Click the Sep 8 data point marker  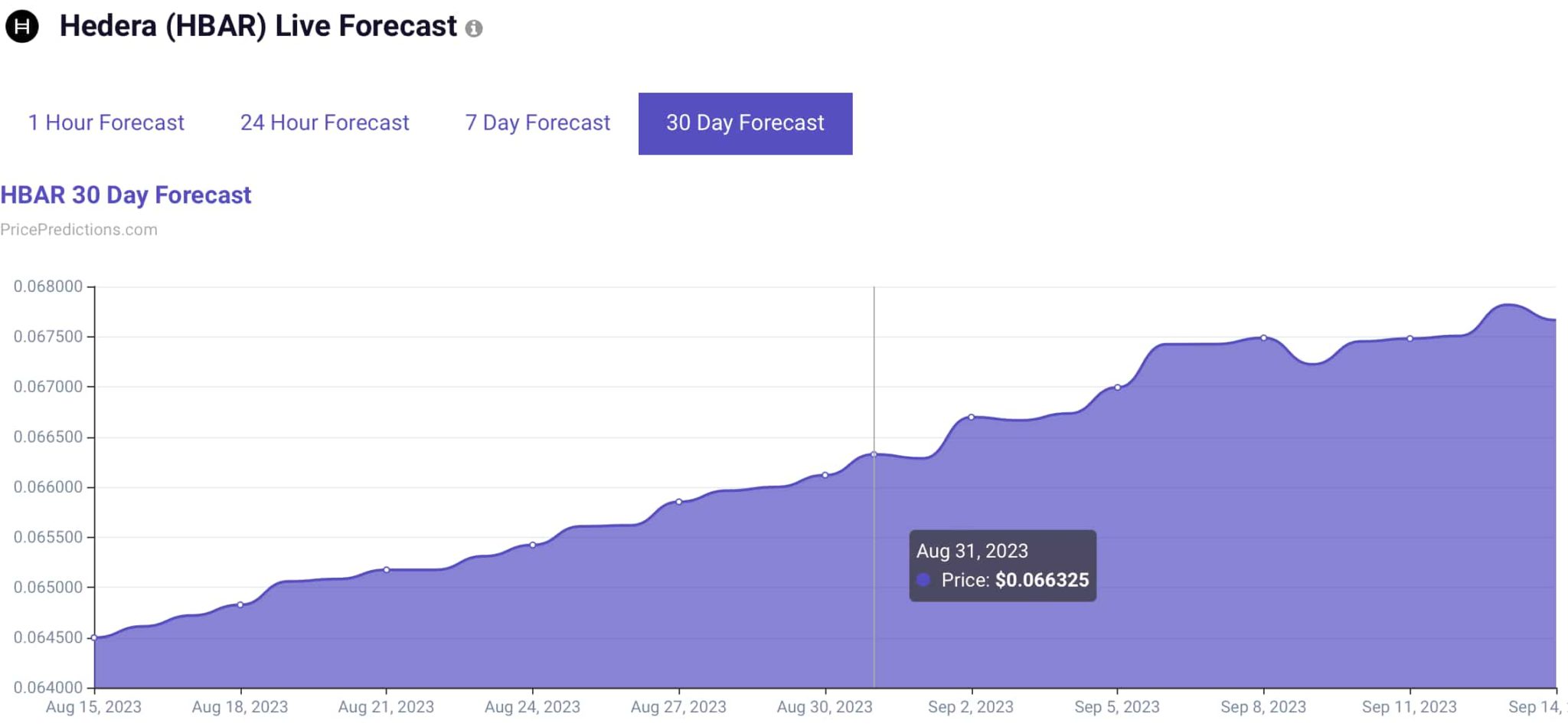tap(1264, 337)
